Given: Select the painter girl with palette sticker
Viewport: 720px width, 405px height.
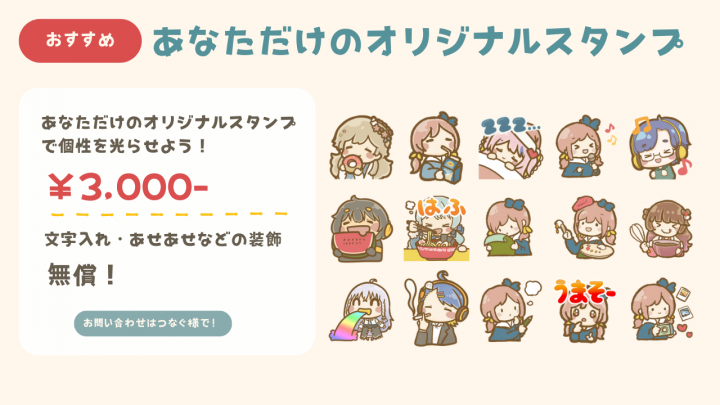Looking at the screenshot, I should pyautogui.click(x=585, y=228).
